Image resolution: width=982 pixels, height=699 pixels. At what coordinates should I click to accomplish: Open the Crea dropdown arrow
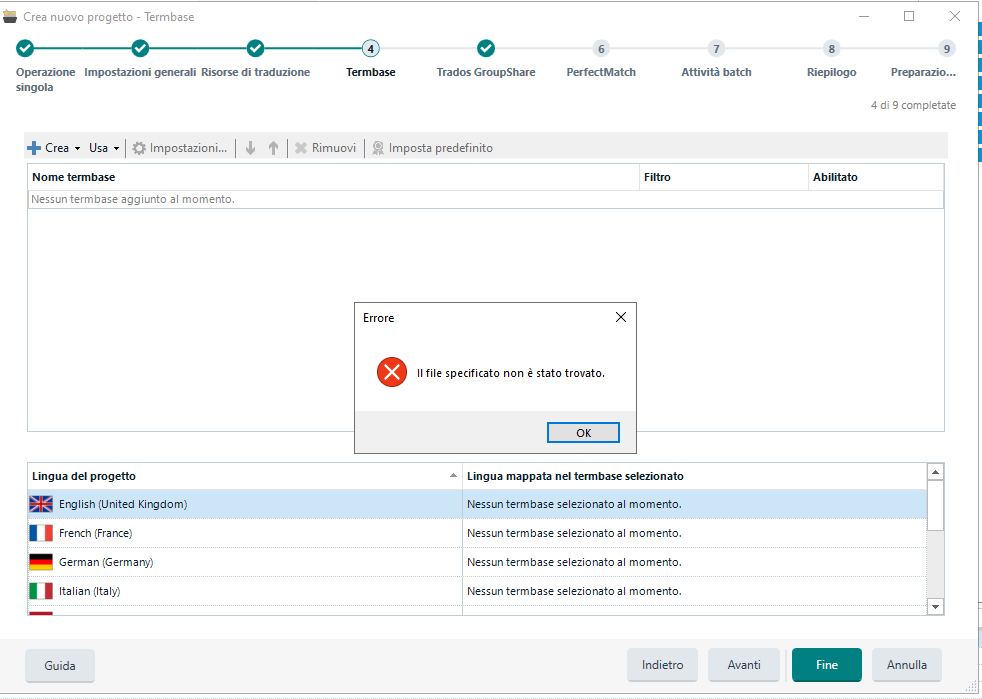point(78,148)
